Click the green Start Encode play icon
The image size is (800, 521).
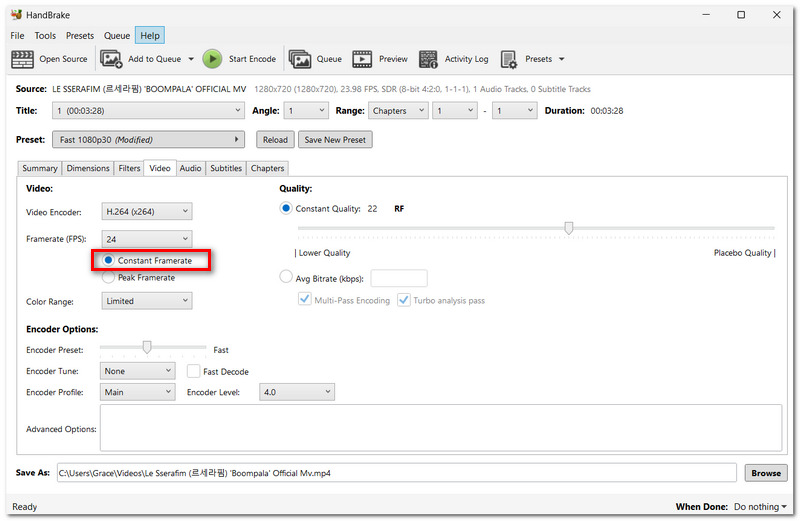(x=212, y=59)
